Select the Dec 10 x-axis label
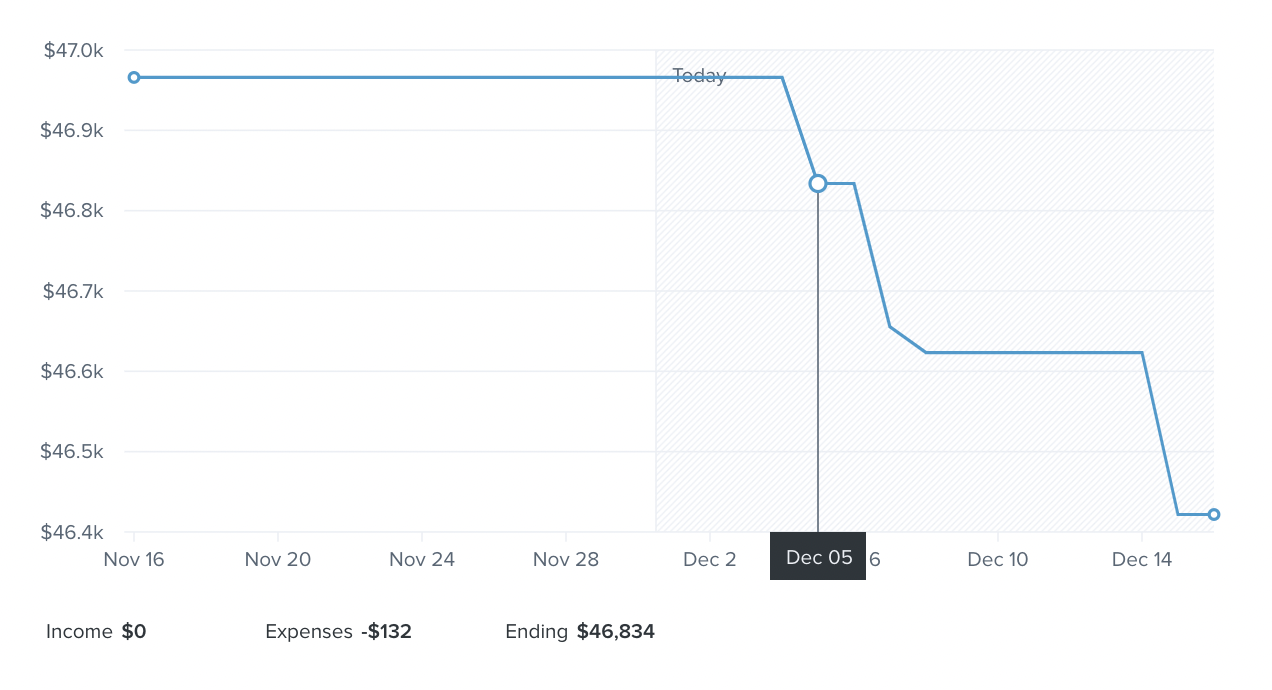Viewport: 1272px width, 690px height. coord(998,559)
